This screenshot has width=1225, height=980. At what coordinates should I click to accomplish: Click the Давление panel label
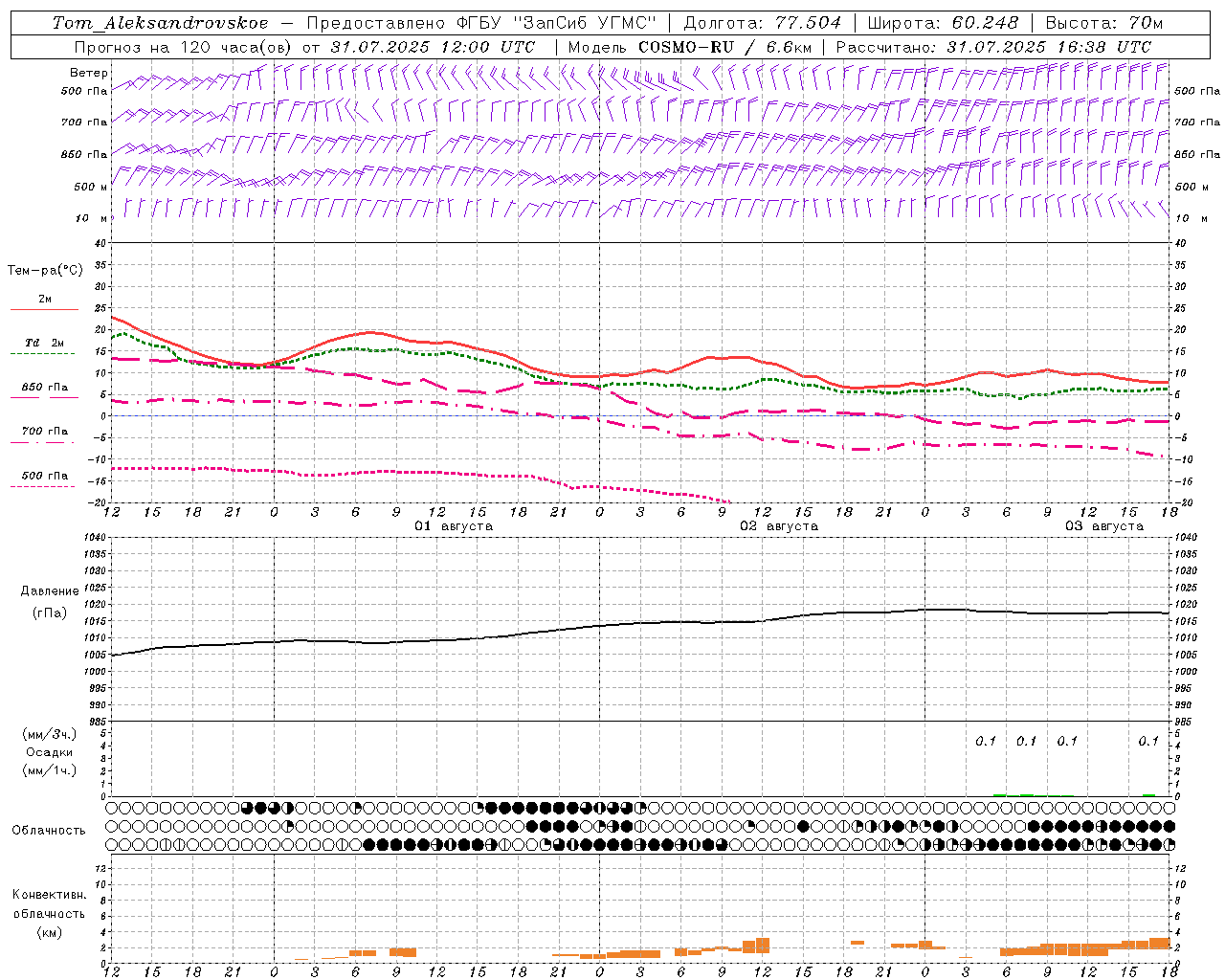point(50,591)
